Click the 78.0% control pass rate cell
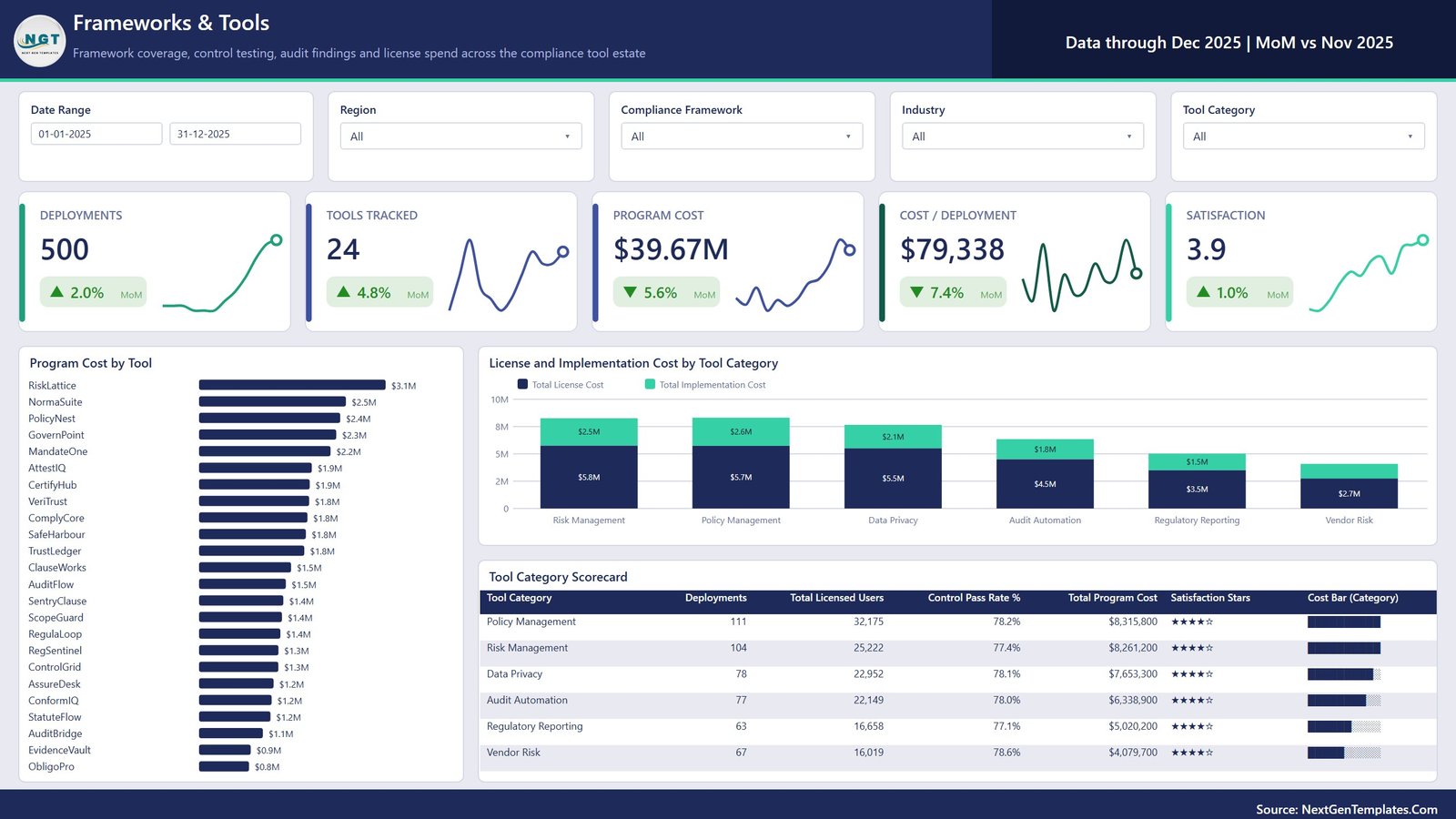 [1006, 701]
